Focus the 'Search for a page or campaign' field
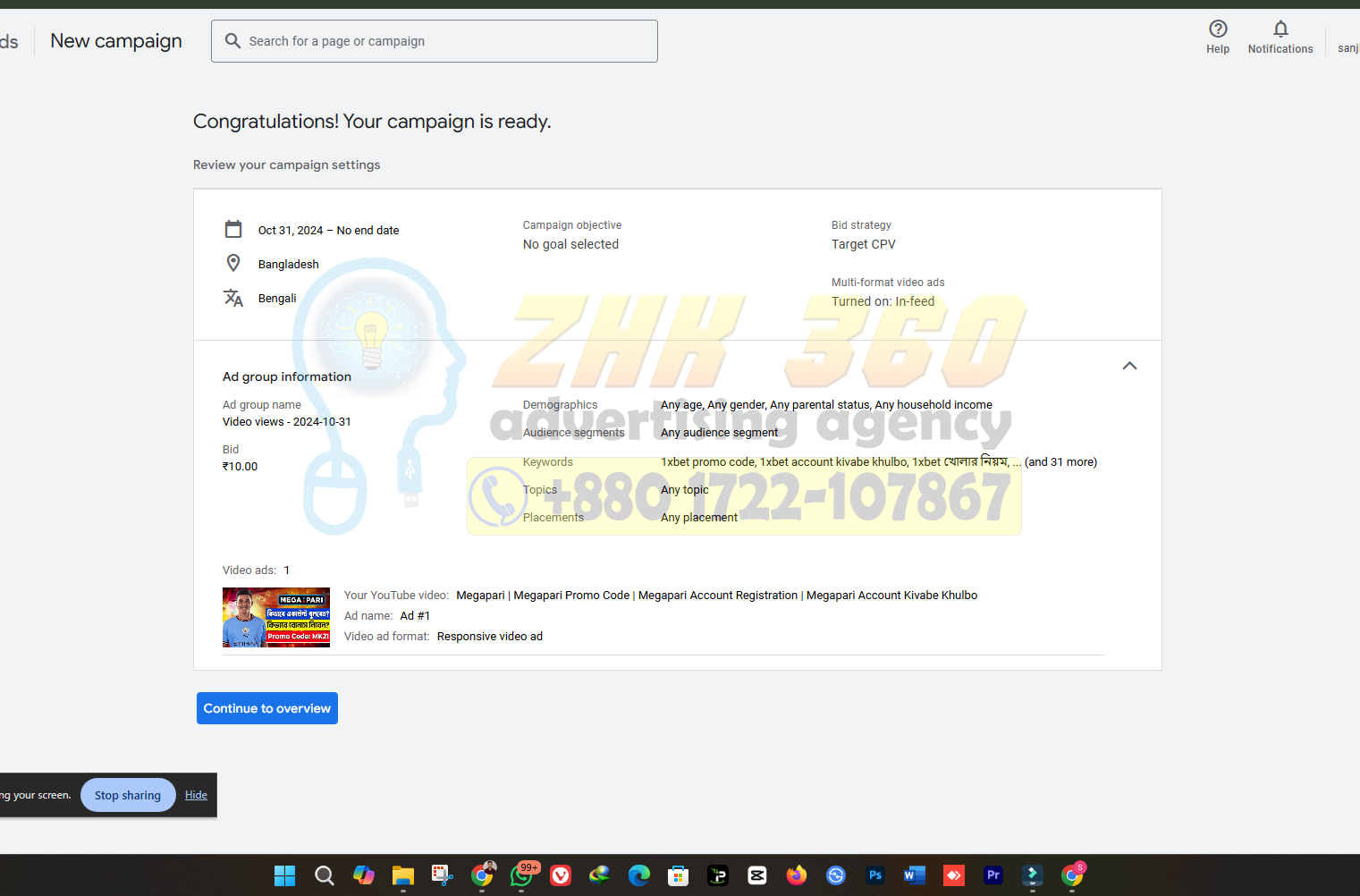 [435, 41]
